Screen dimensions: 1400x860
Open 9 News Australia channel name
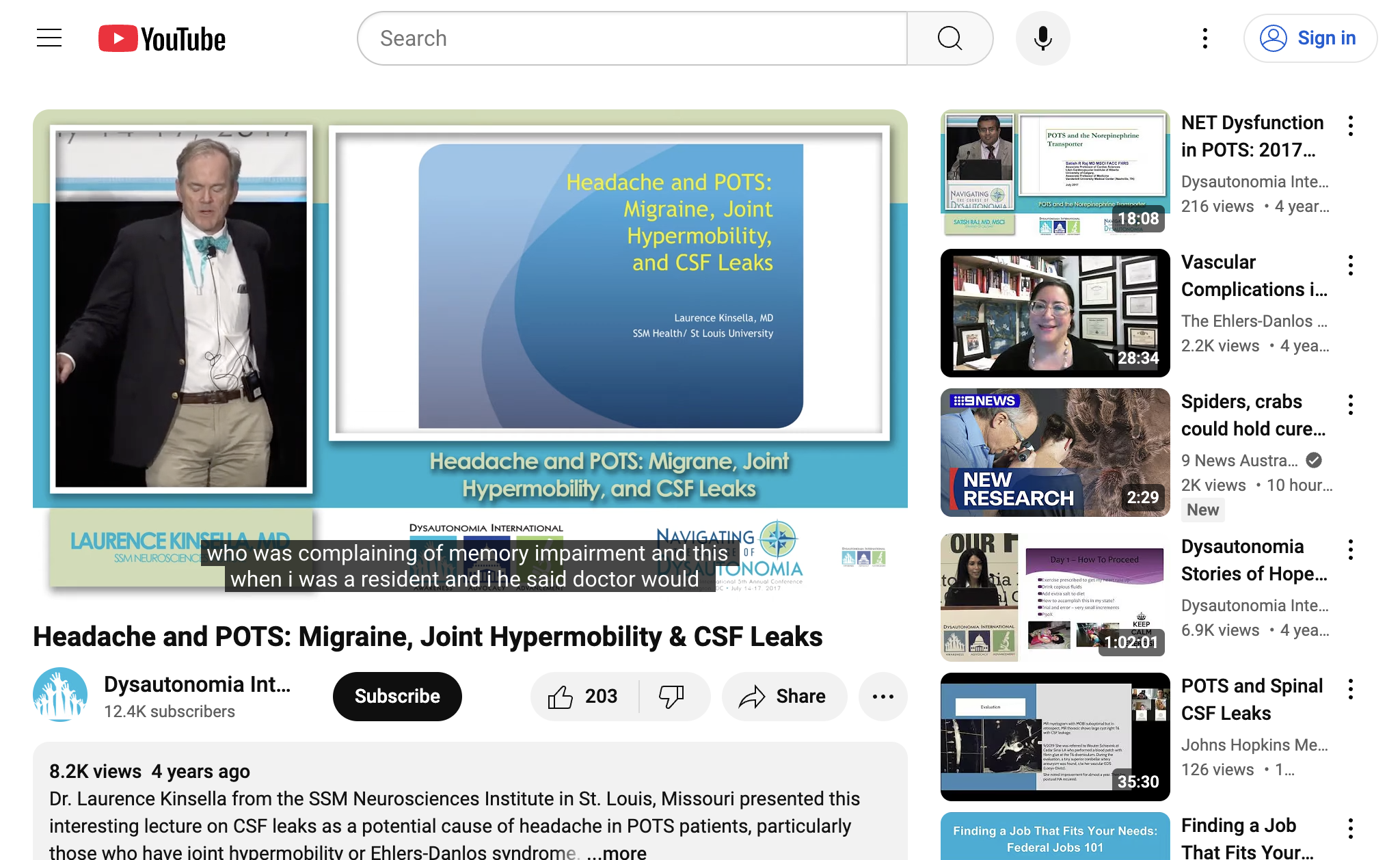point(1239,461)
